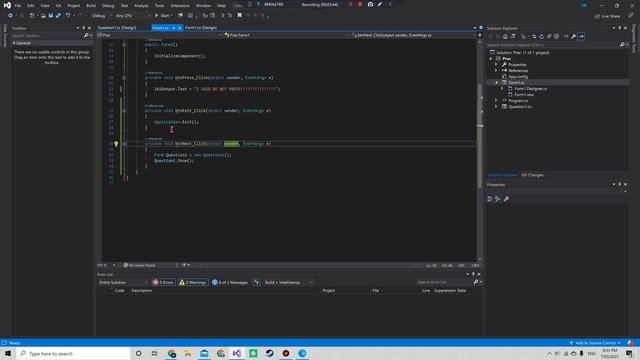
Task: Switch to Question1.cs [Design] tab
Action: [x=117, y=28]
